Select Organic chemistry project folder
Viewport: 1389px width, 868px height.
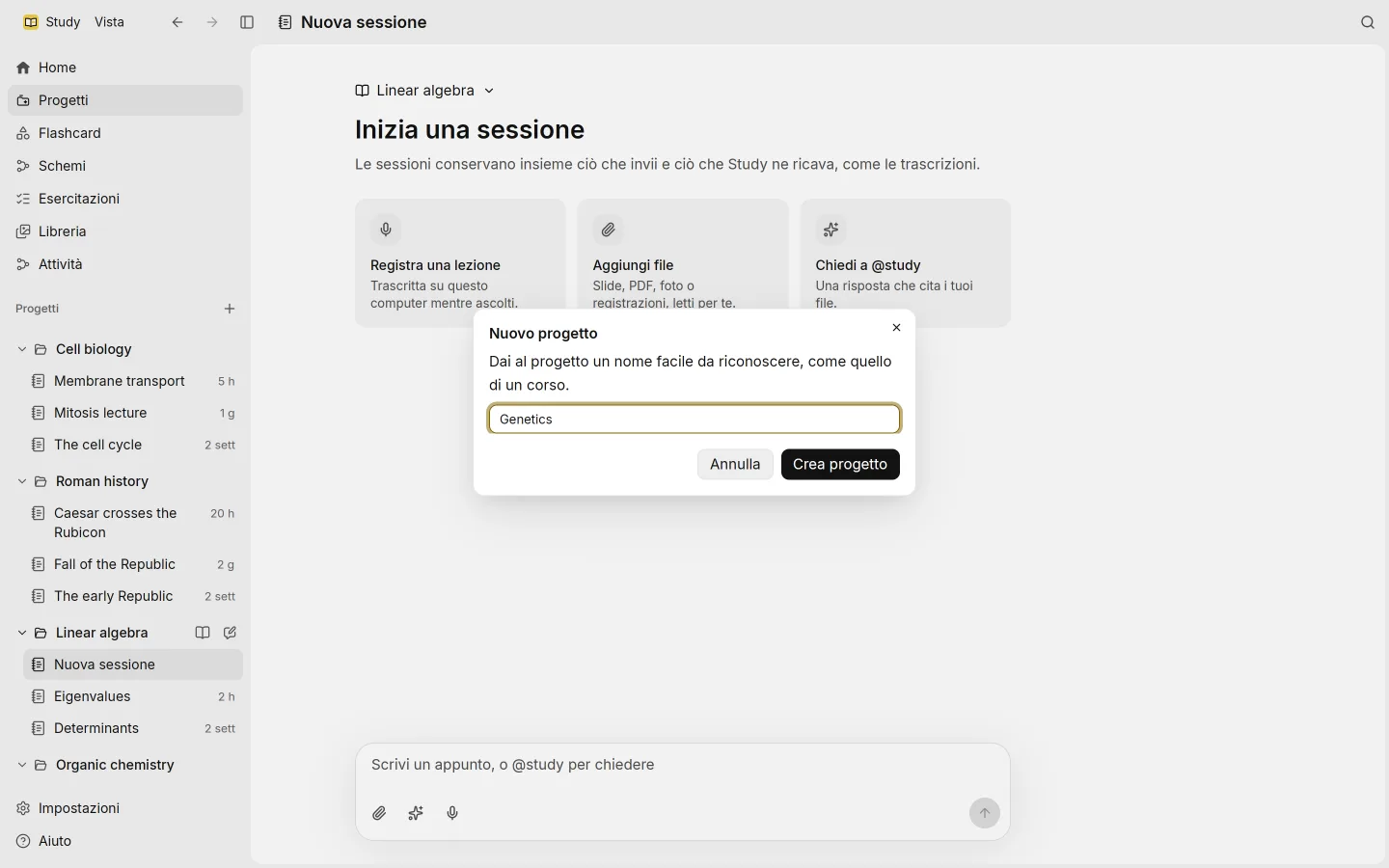pos(115,765)
